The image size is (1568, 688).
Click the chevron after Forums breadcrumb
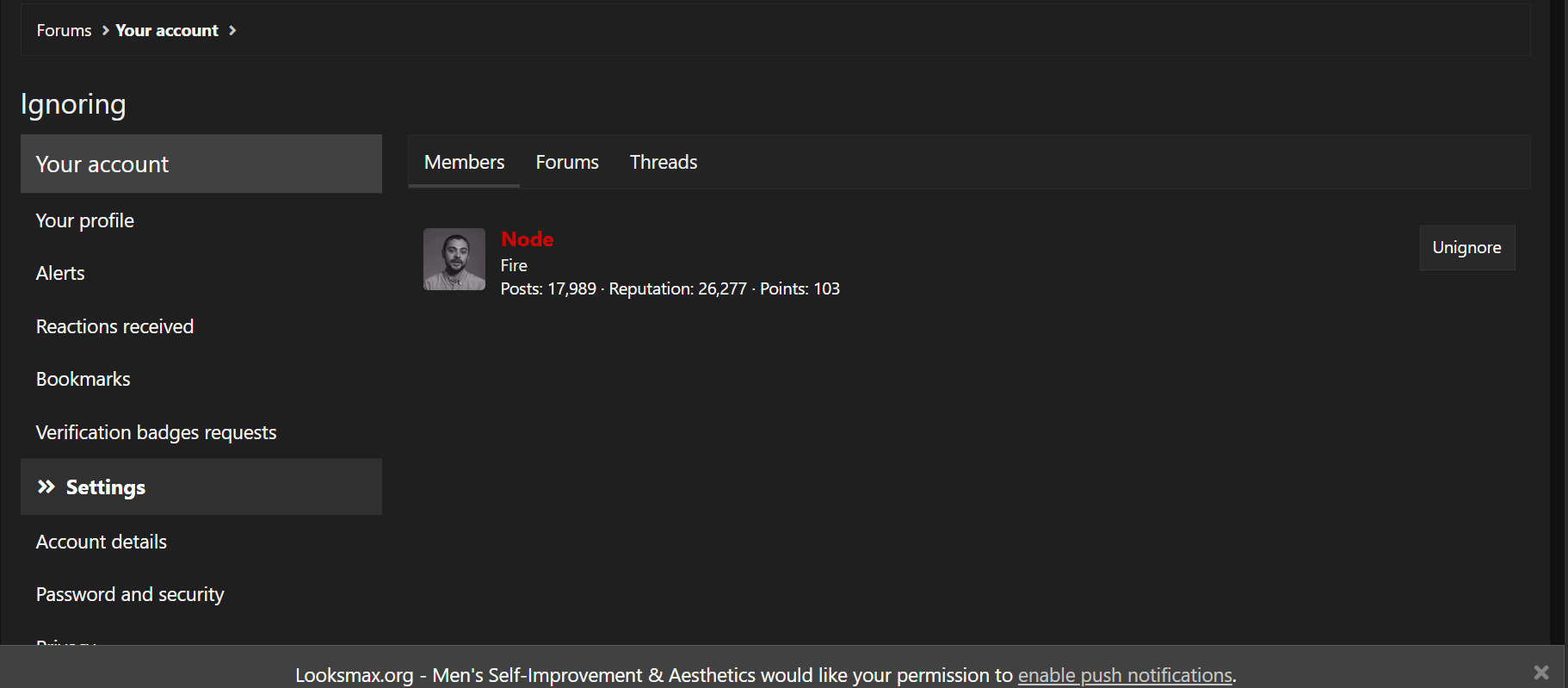coord(105,30)
